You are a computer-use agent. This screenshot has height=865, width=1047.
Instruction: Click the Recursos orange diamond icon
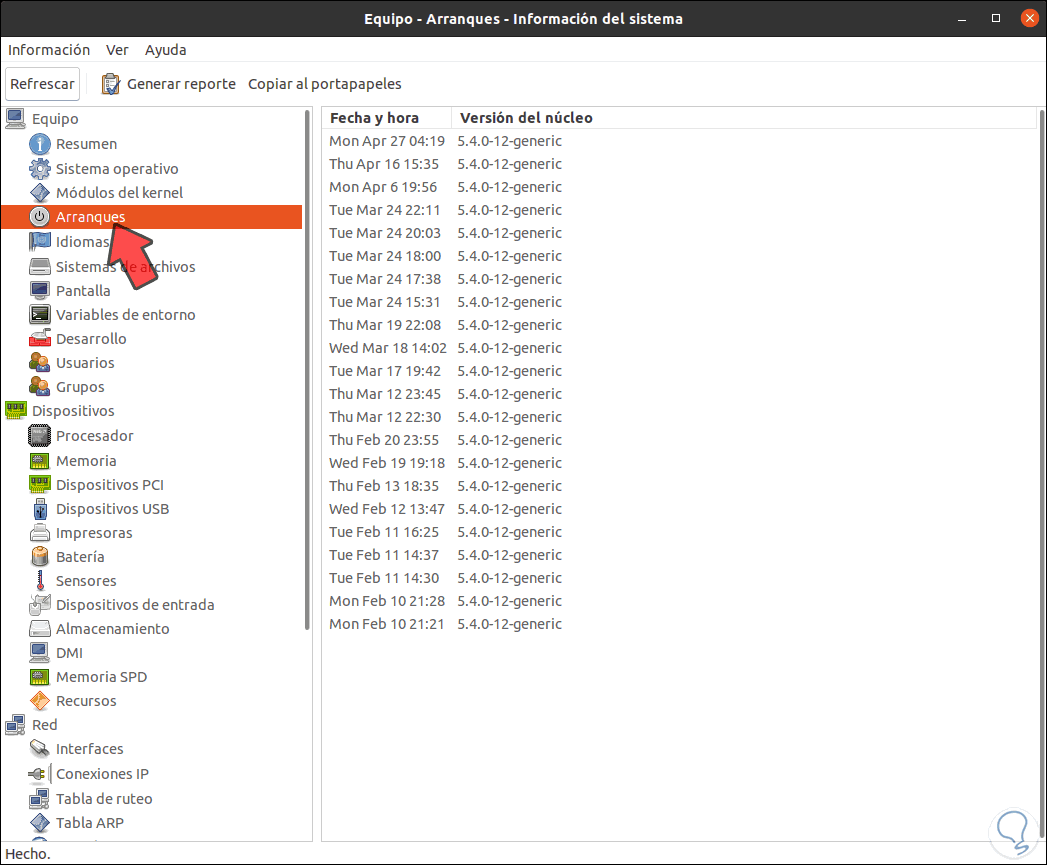40,701
